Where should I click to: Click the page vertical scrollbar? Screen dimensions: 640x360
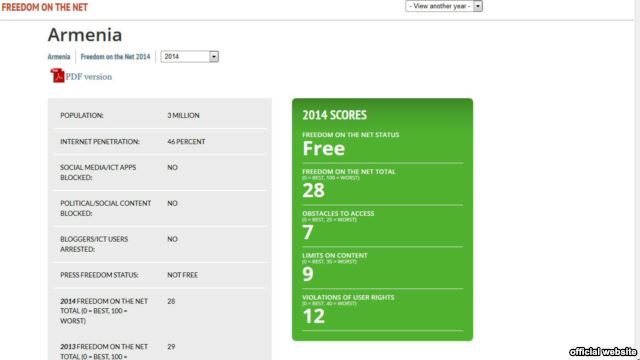(637, 180)
